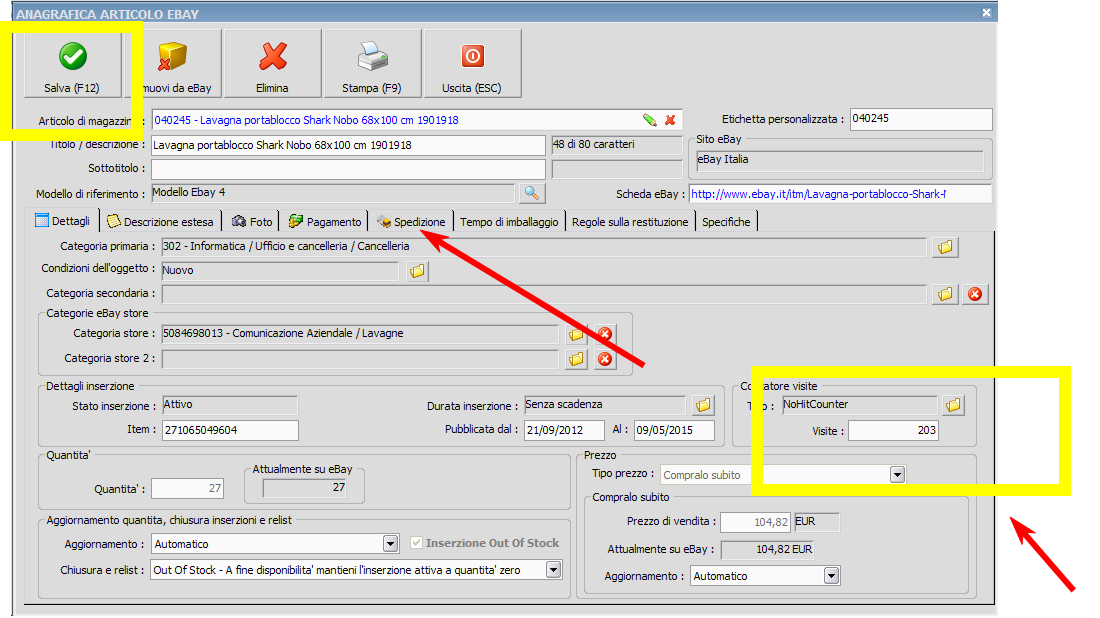Viewport: 1100px width, 618px height.
Task: Browse Categoria primaria with folder icon
Action: tap(945, 247)
